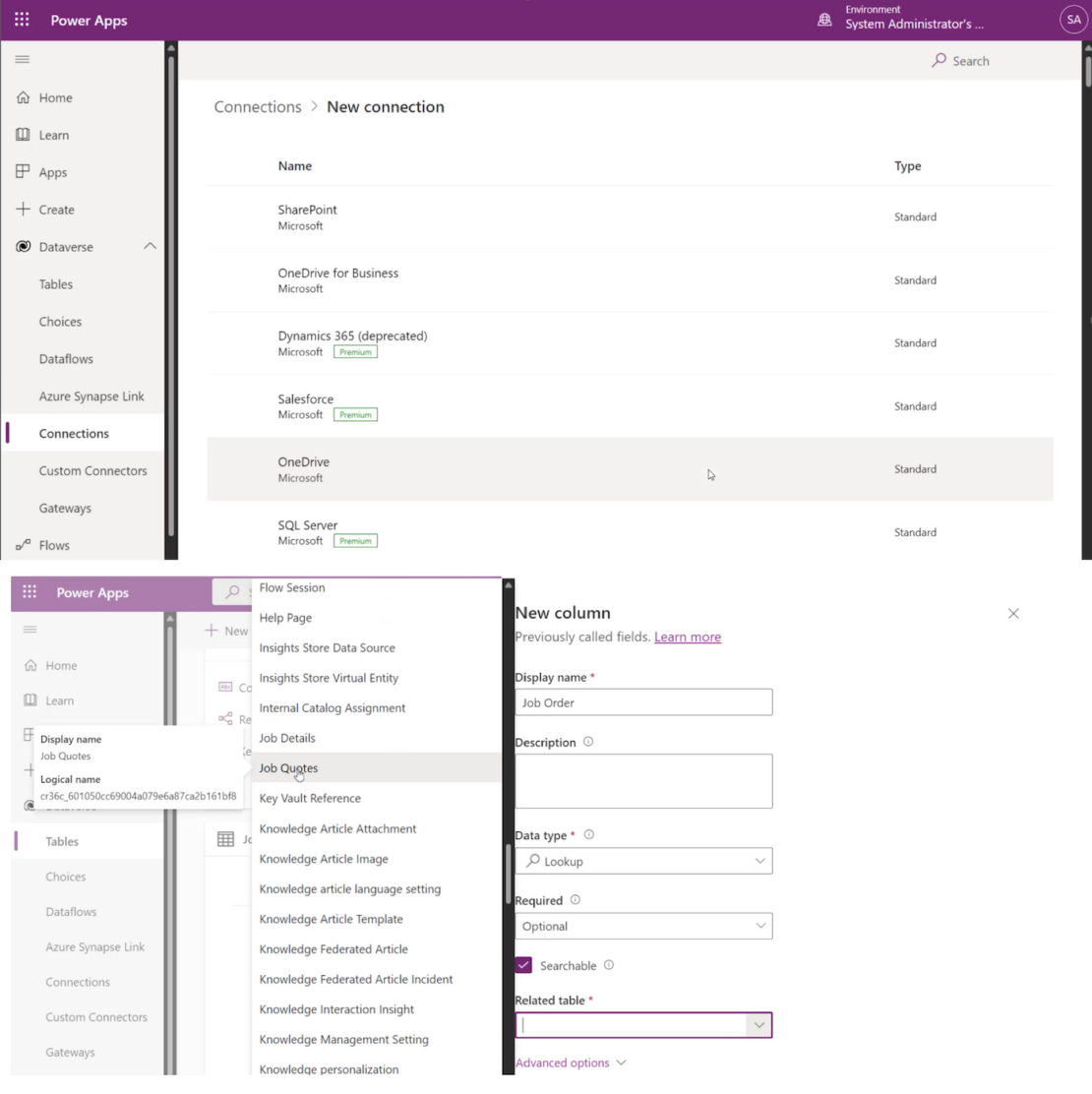Close the New column panel

(x=1013, y=613)
